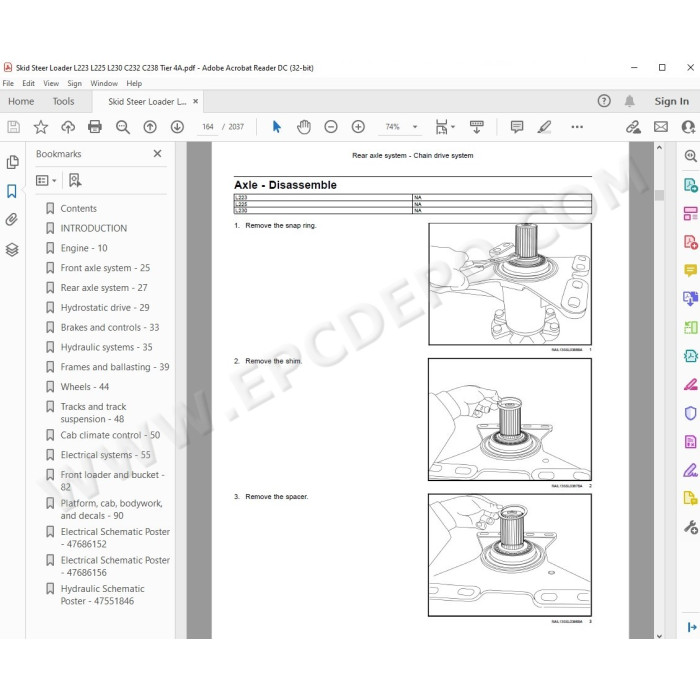Activate the Hand pan tool
The width and height of the screenshot is (700, 700).
[304, 127]
